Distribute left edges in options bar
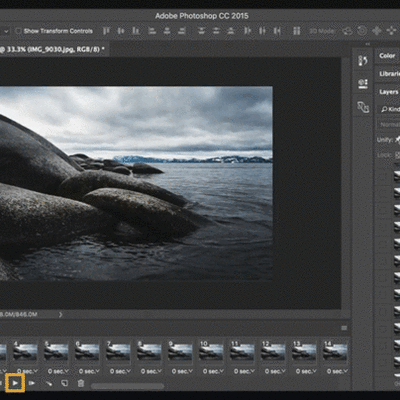Screen dimensions: 400x400 point(247,31)
